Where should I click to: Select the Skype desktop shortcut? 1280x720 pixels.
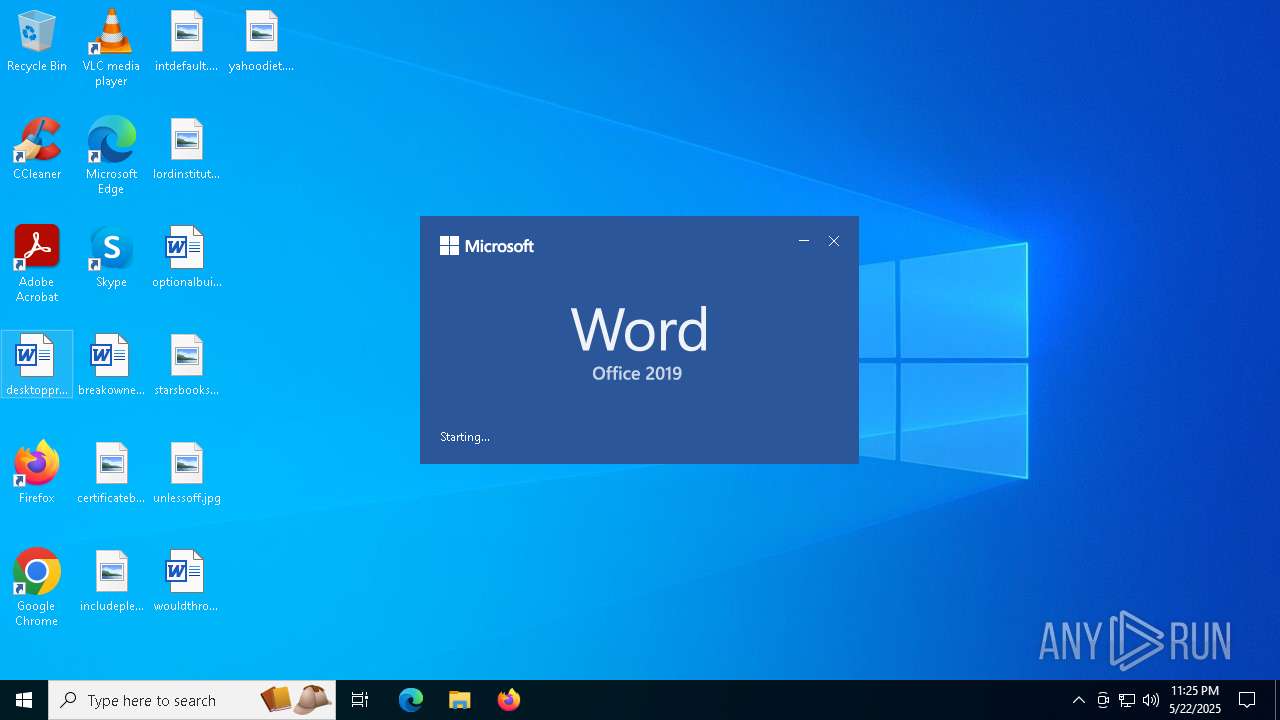111,258
